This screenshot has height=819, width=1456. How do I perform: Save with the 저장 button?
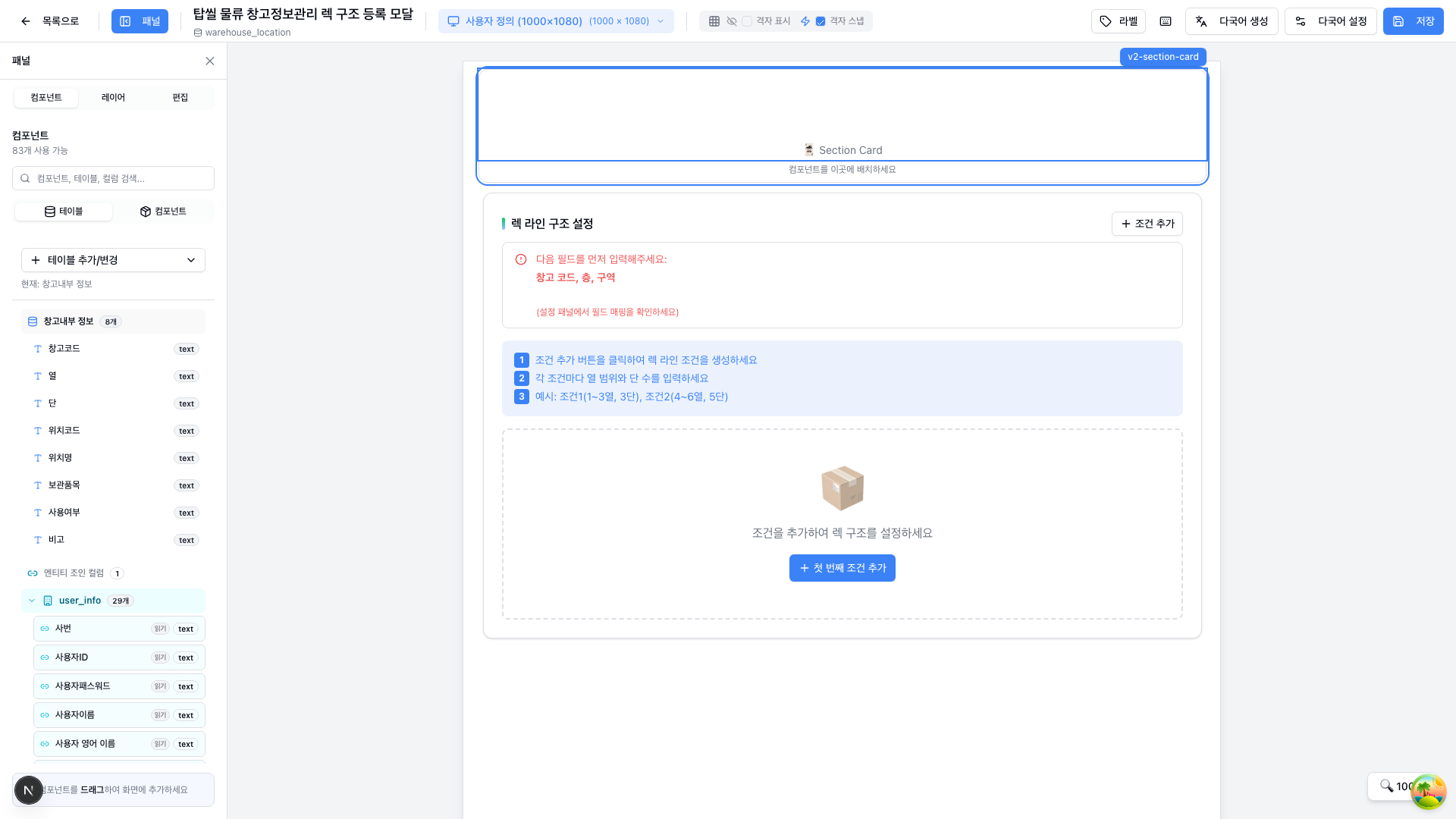pyautogui.click(x=1413, y=21)
